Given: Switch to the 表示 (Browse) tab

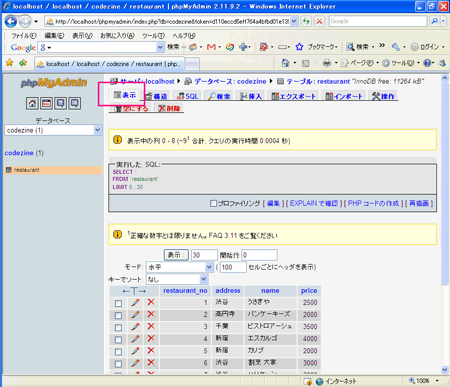Looking at the screenshot, I should coord(125,95).
